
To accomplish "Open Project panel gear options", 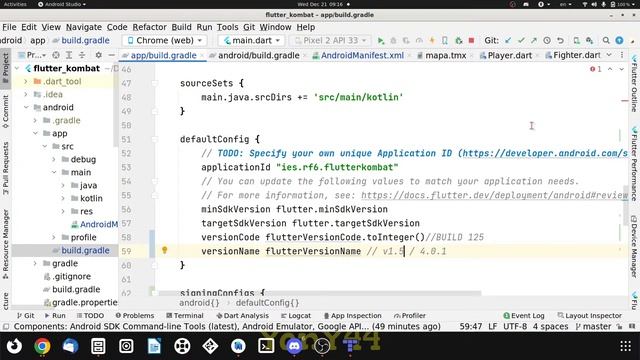I will click(x=98, y=55).
